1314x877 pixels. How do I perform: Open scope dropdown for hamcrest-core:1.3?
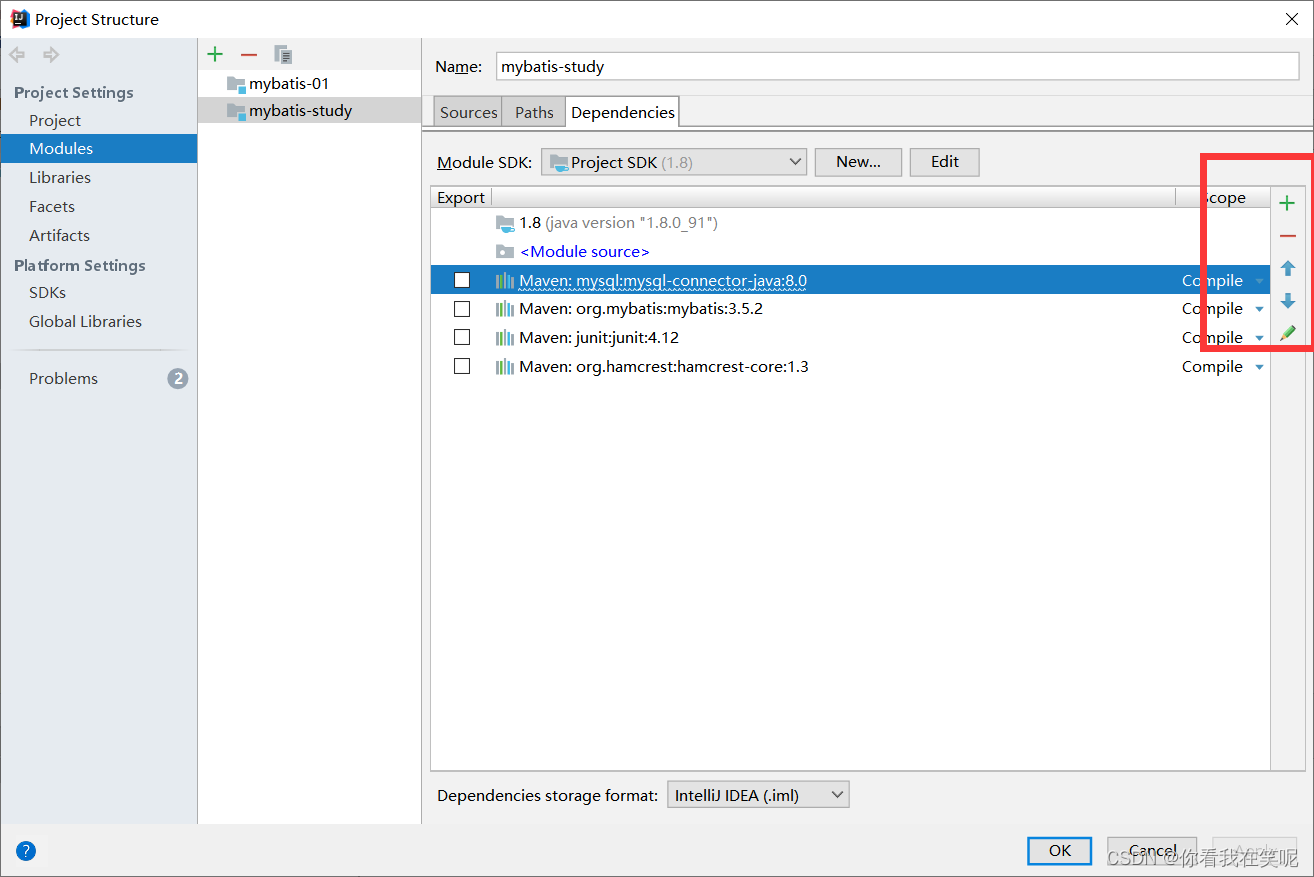coord(1259,368)
